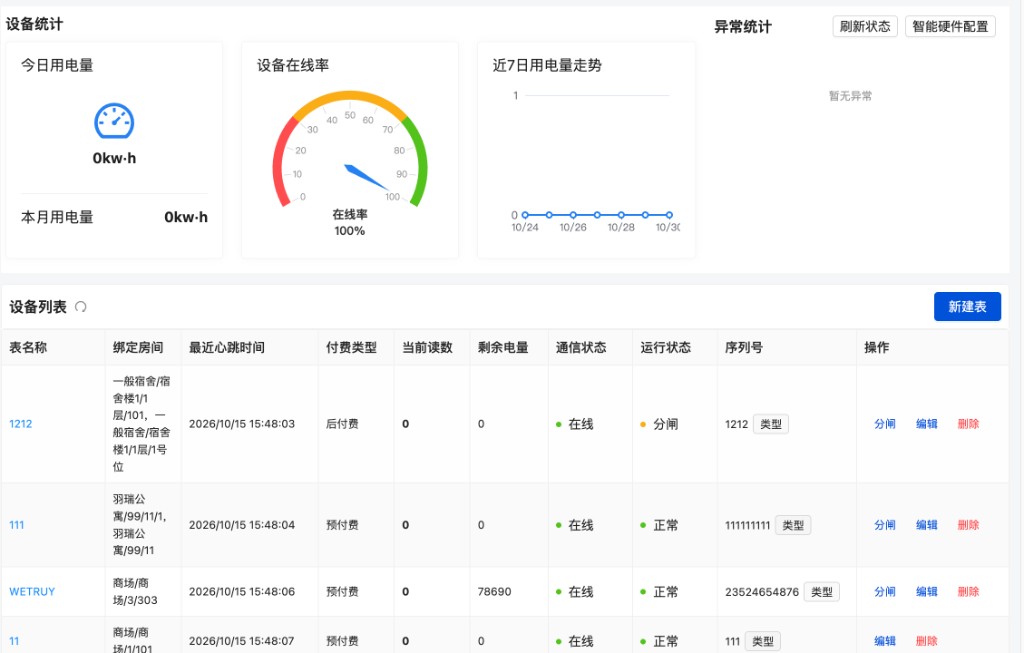Click heartbeat time 2026/10/15 15:48:03
The image size is (1024, 653).
point(242,424)
